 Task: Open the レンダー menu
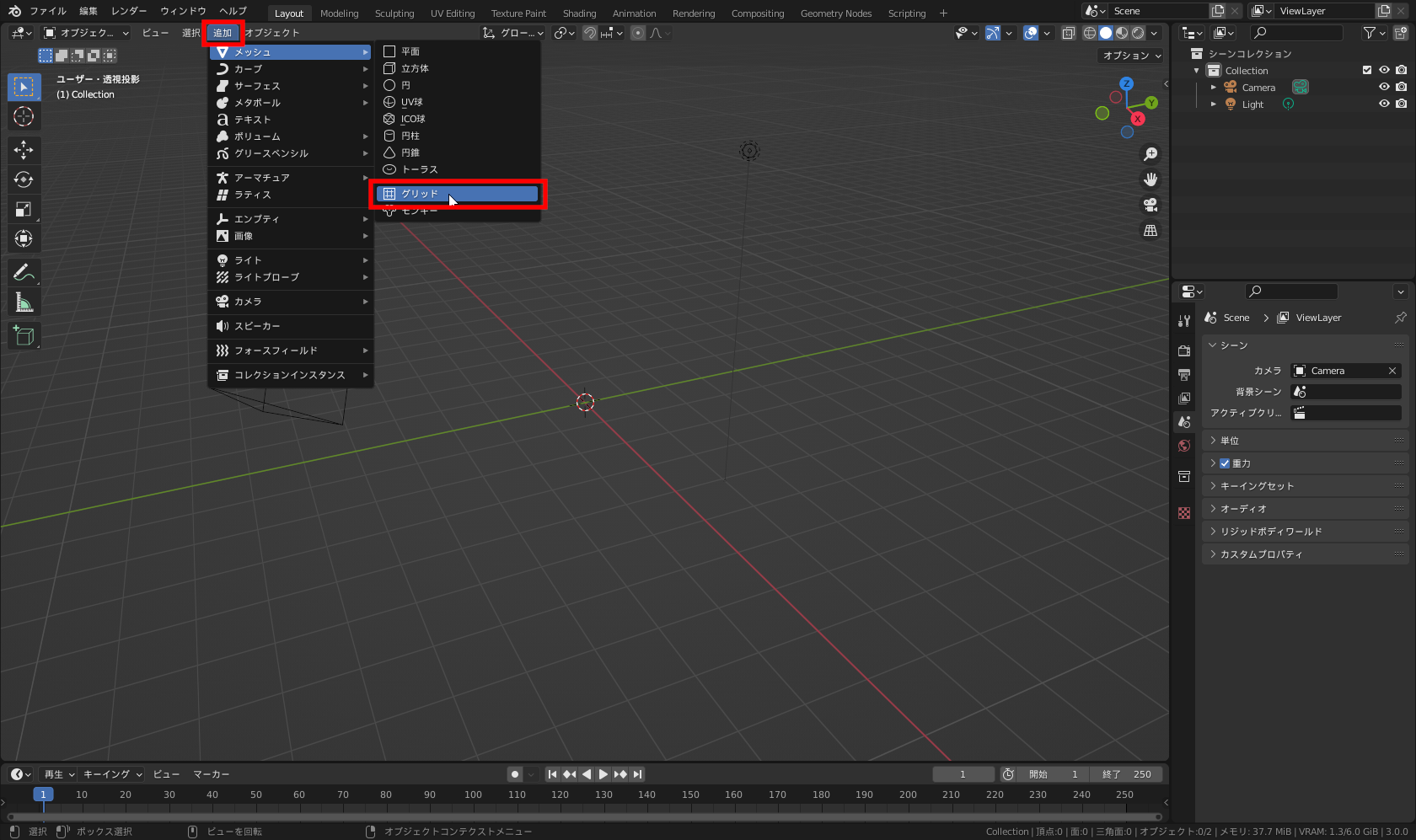(x=129, y=11)
